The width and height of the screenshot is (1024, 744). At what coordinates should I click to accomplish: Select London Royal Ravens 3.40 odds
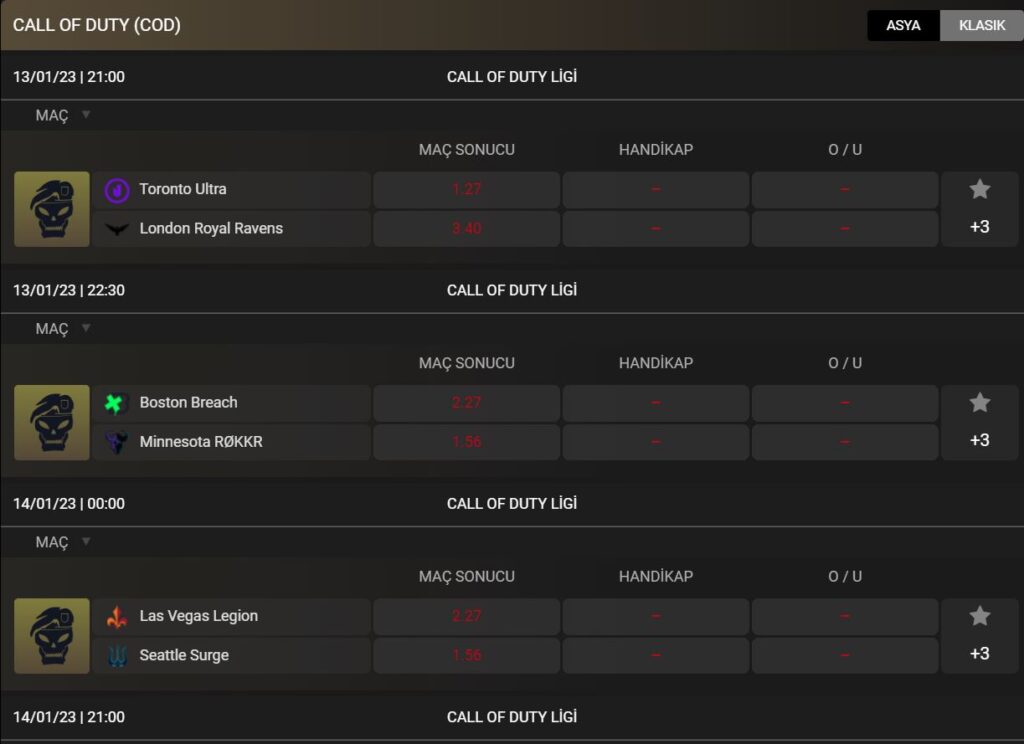click(x=466, y=229)
